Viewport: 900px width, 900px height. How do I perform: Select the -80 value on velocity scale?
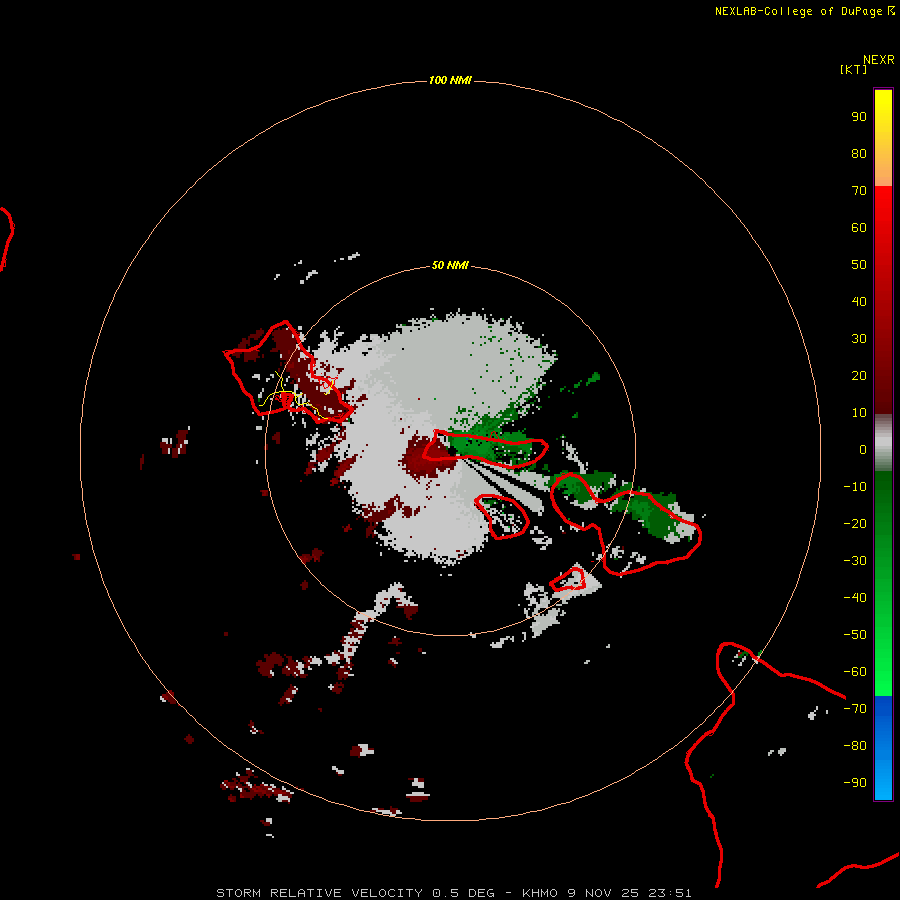(x=855, y=746)
